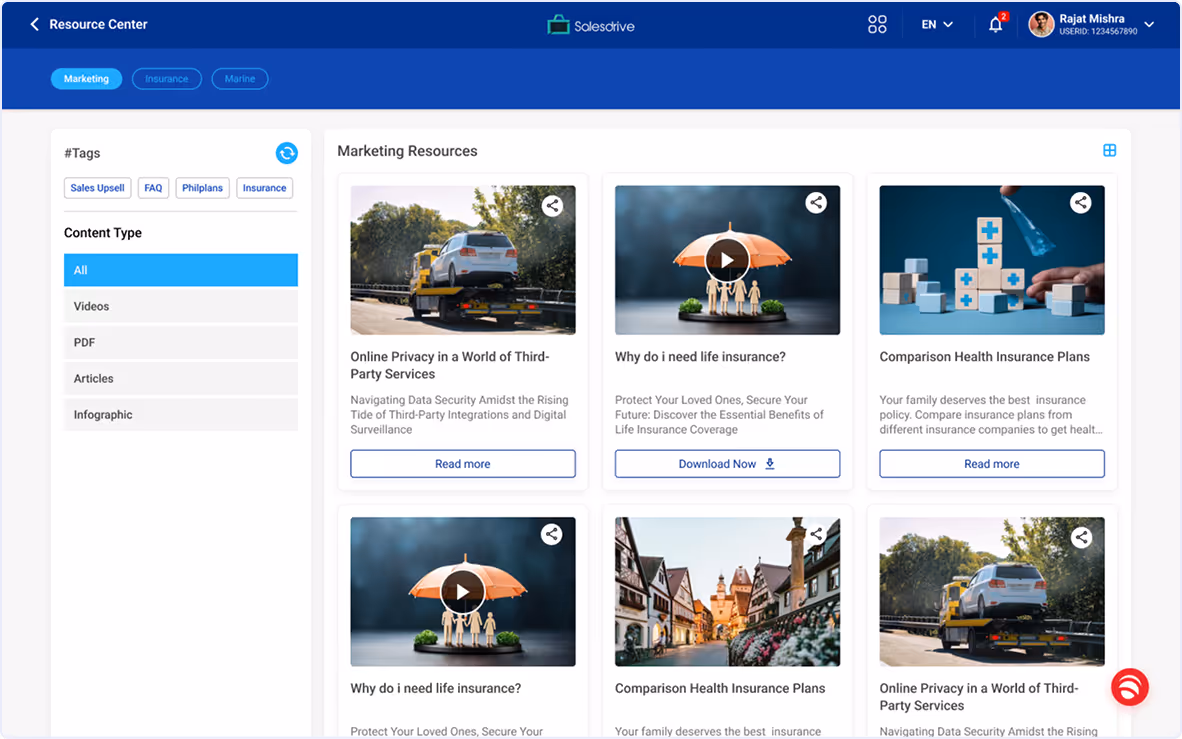Click the Marketing Resources heading
Image resolution: width=1182 pixels, height=739 pixels.
click(407, 151)
